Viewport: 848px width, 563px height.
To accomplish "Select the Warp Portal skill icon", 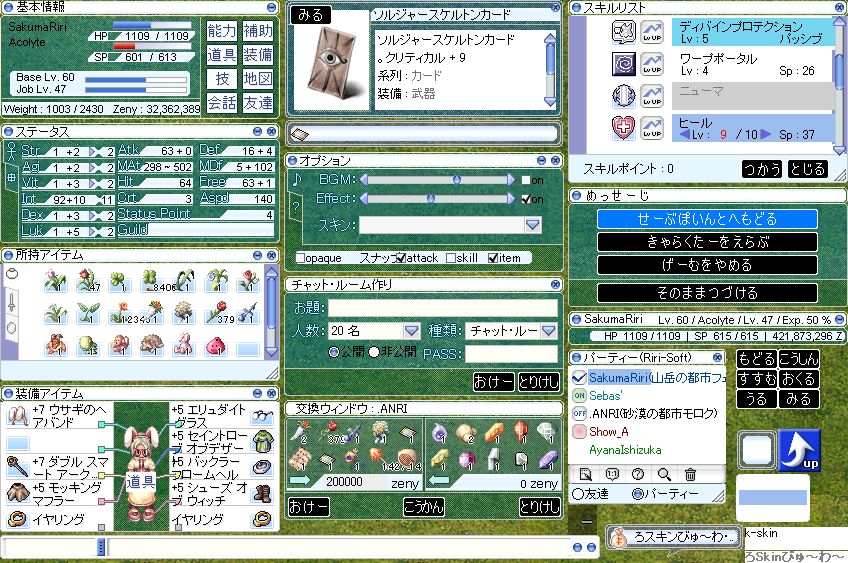I will (623, 64).
